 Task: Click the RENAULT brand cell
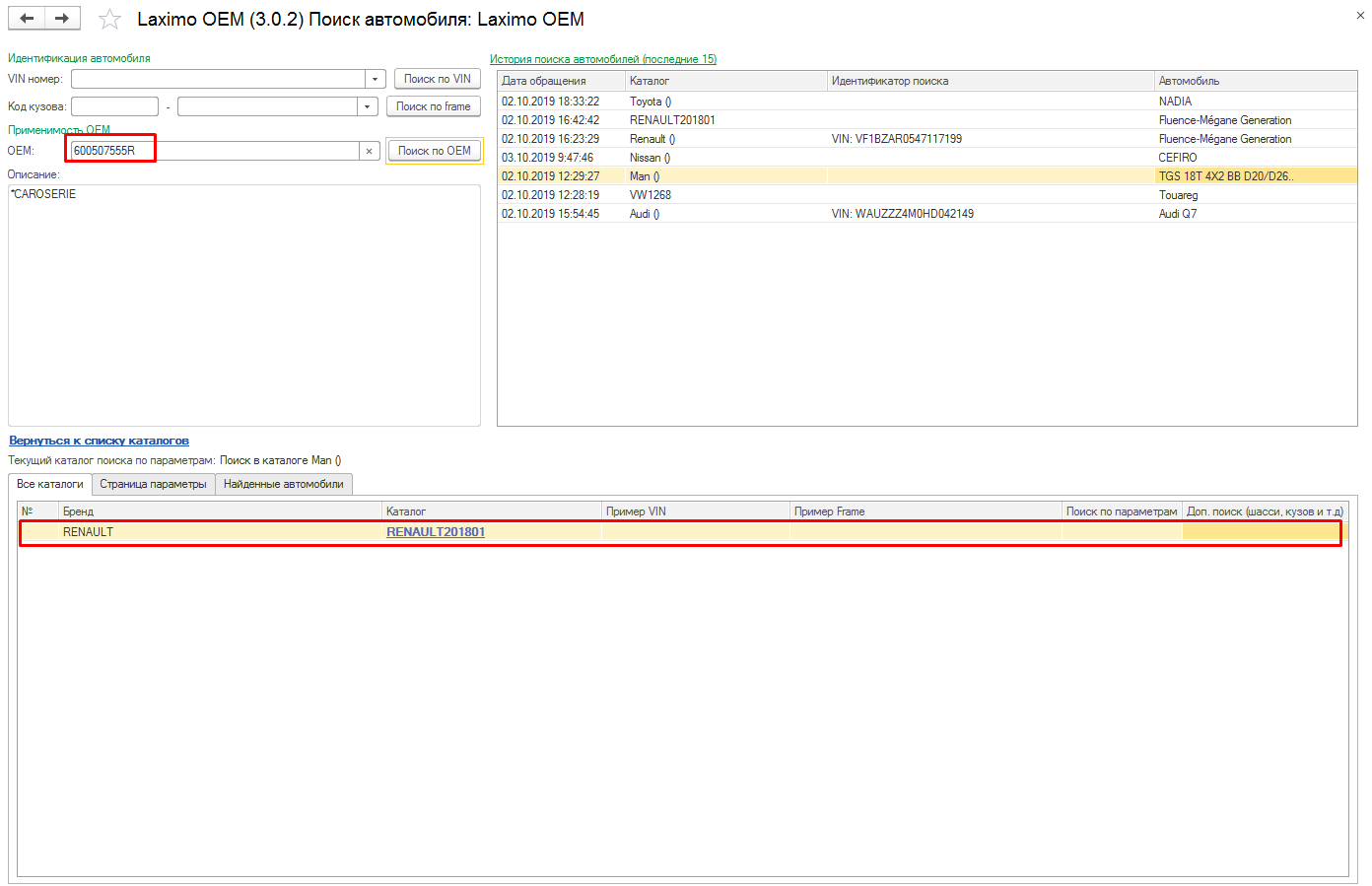tap(220, 532)
